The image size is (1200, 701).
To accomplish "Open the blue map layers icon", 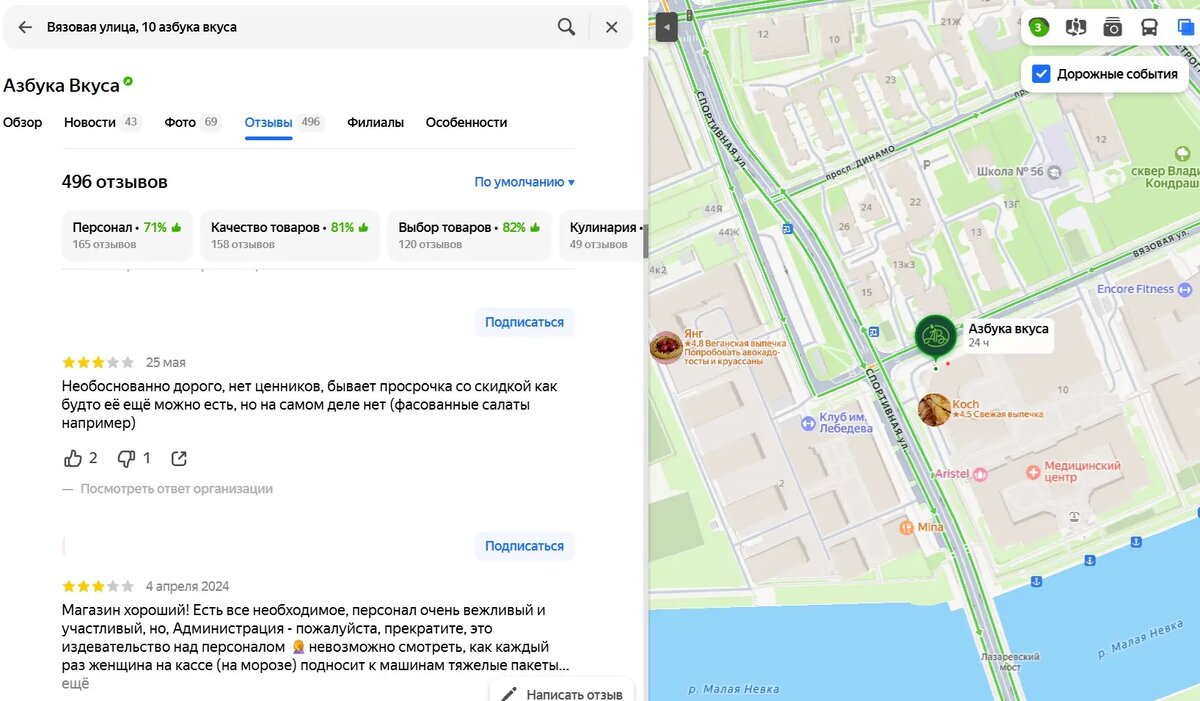I will click(x=1186, y=27).
